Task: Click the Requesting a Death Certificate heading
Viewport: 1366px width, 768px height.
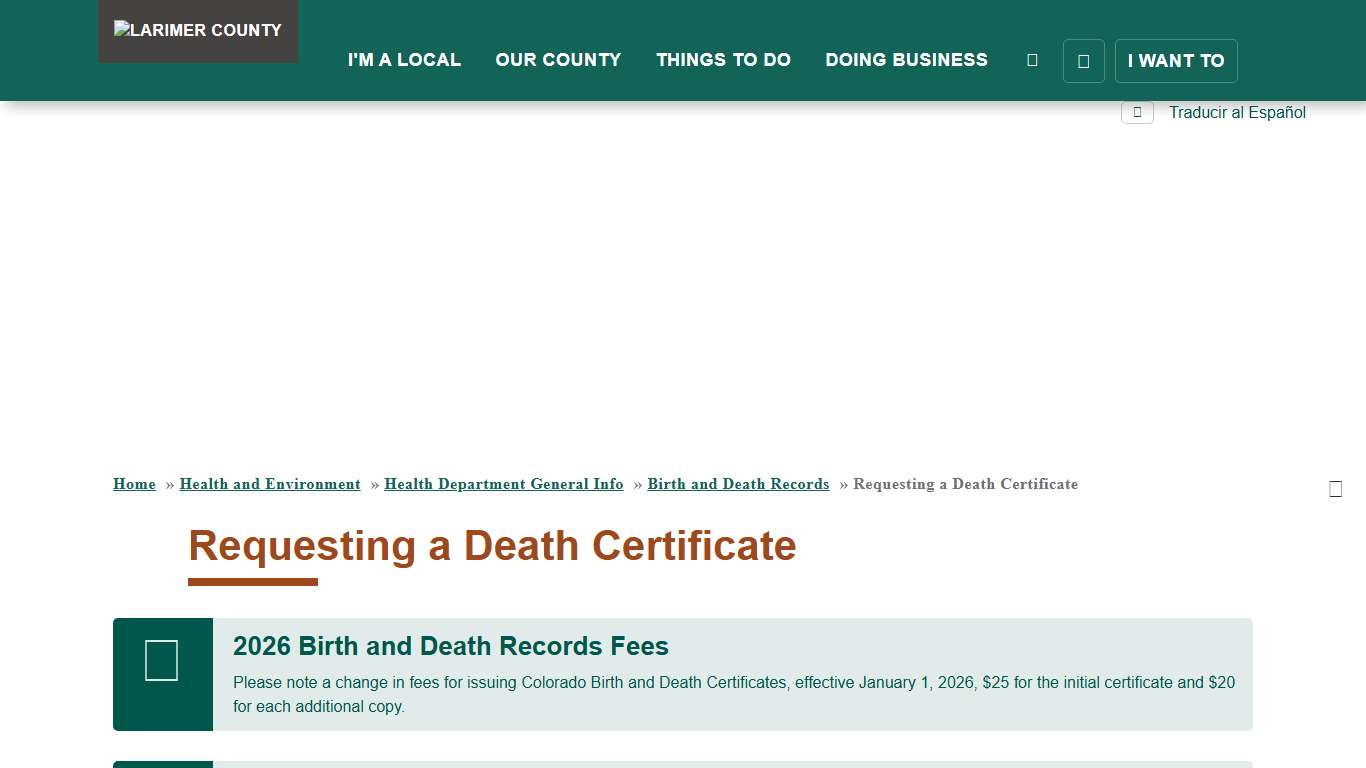Action: 491,546
